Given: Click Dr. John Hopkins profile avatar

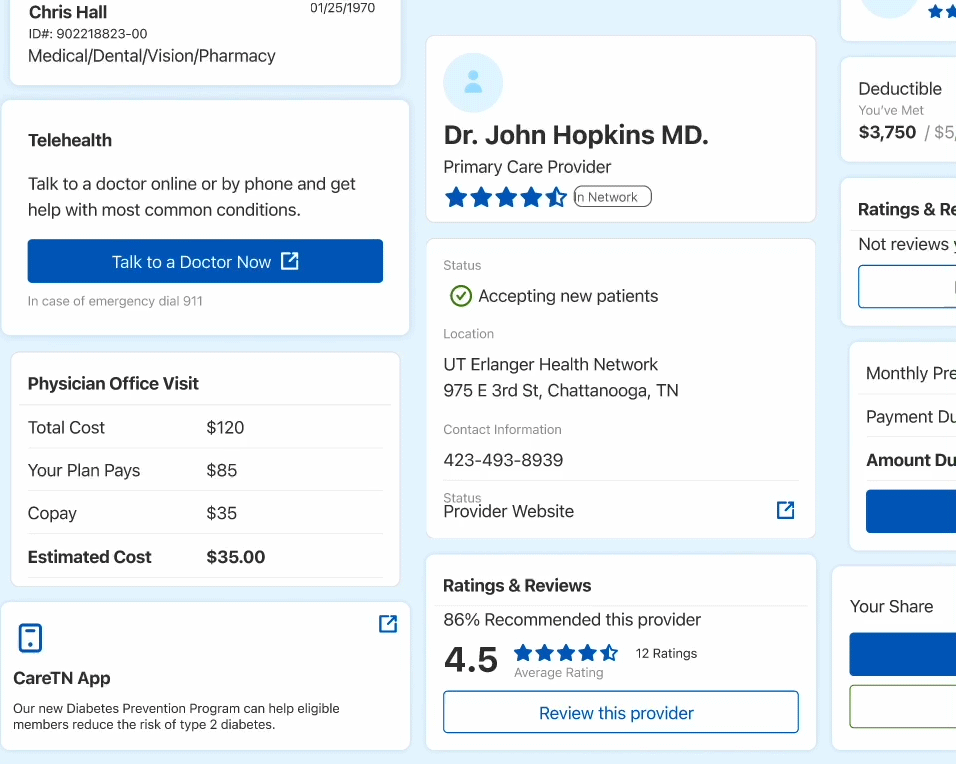Looking at the screenshot, I should [473, 83].
